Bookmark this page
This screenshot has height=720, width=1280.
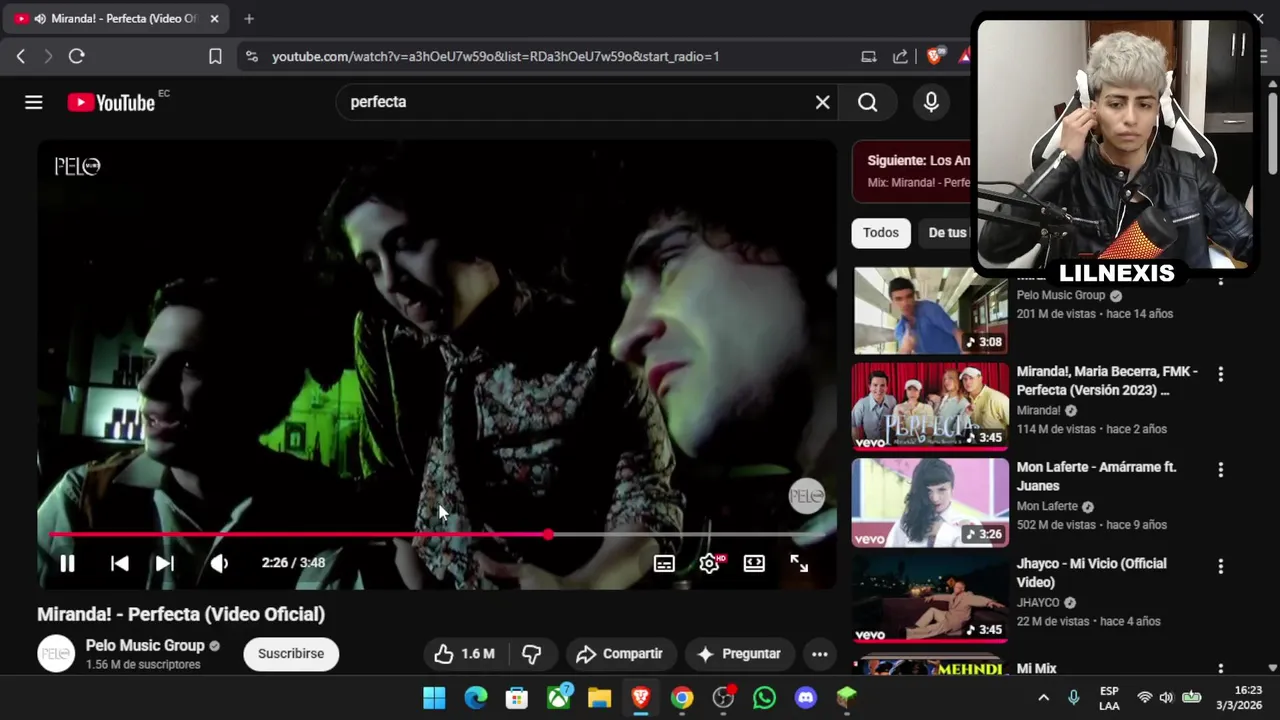tap(215, 57)
